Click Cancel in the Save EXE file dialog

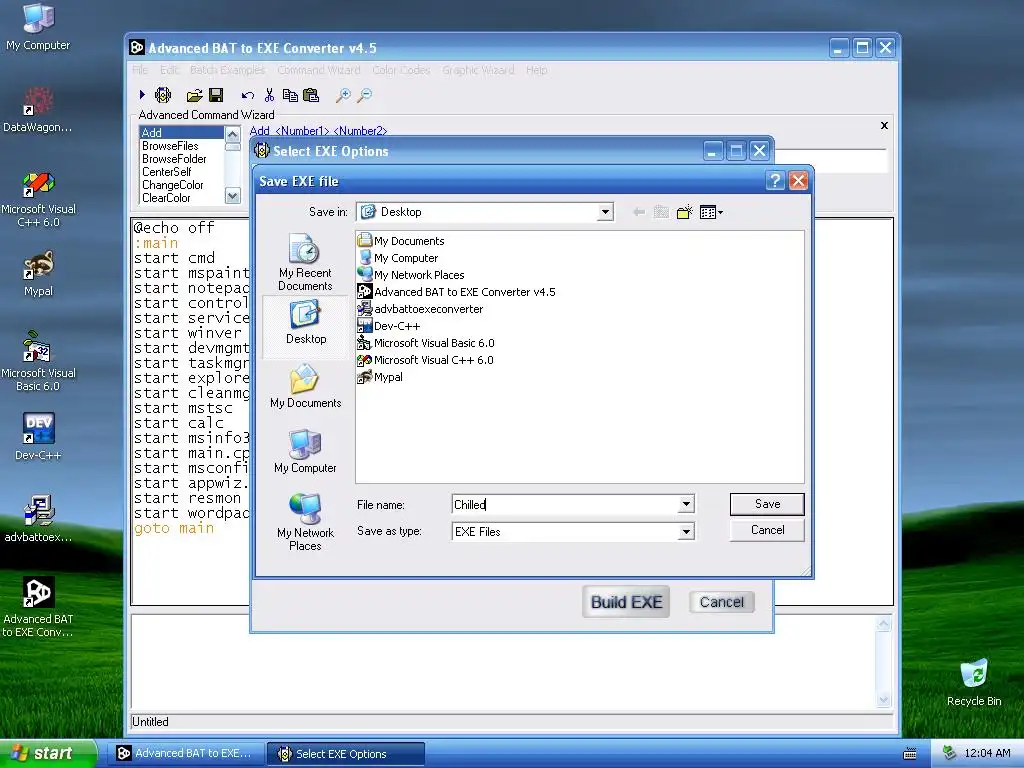[x=767, y=530]
